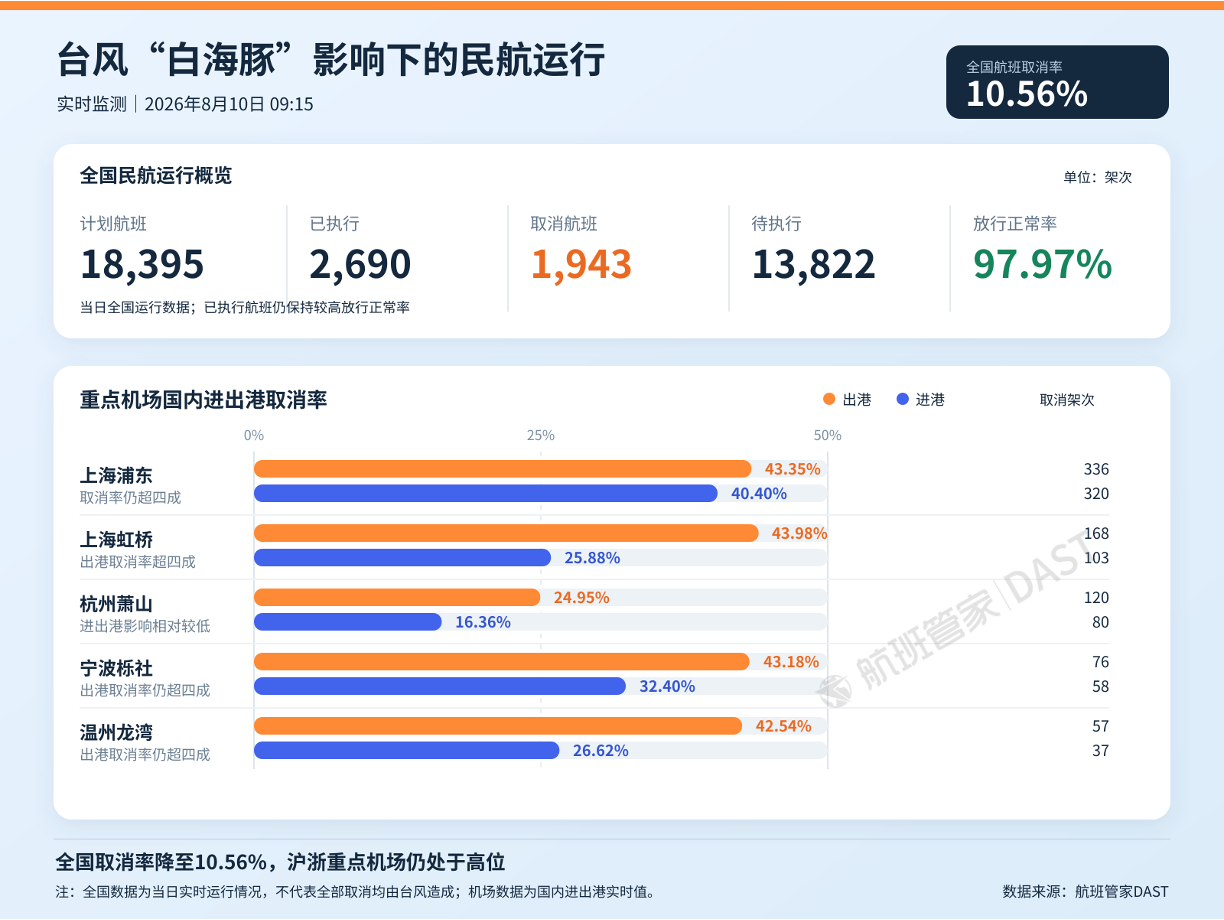This screenshot has height=920, width=1224.
Task: Click the 43.98% label for 上海虹桥 出港
Action: point(800,534)
